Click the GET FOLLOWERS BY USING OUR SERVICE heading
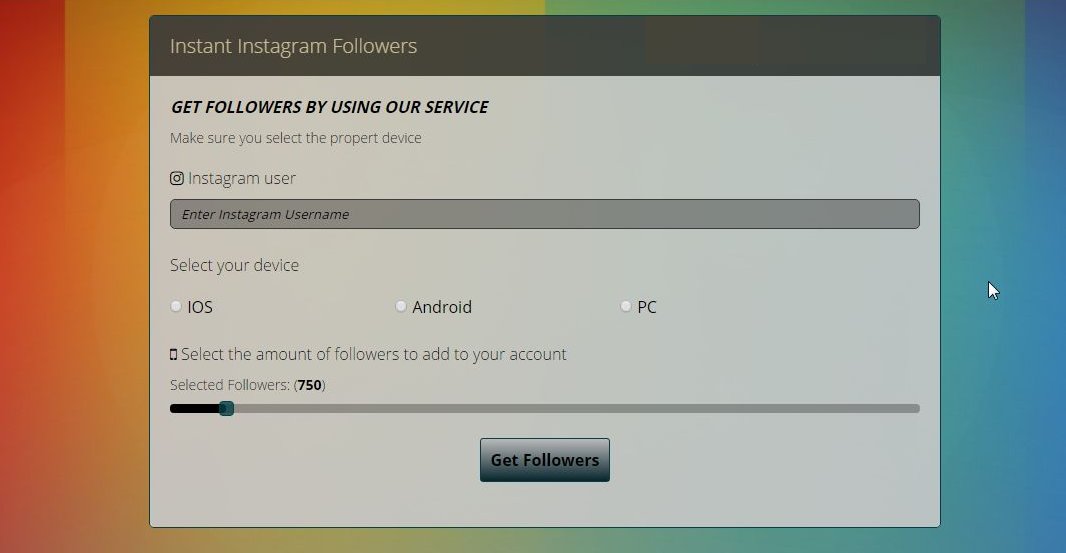 click(329, 107)
